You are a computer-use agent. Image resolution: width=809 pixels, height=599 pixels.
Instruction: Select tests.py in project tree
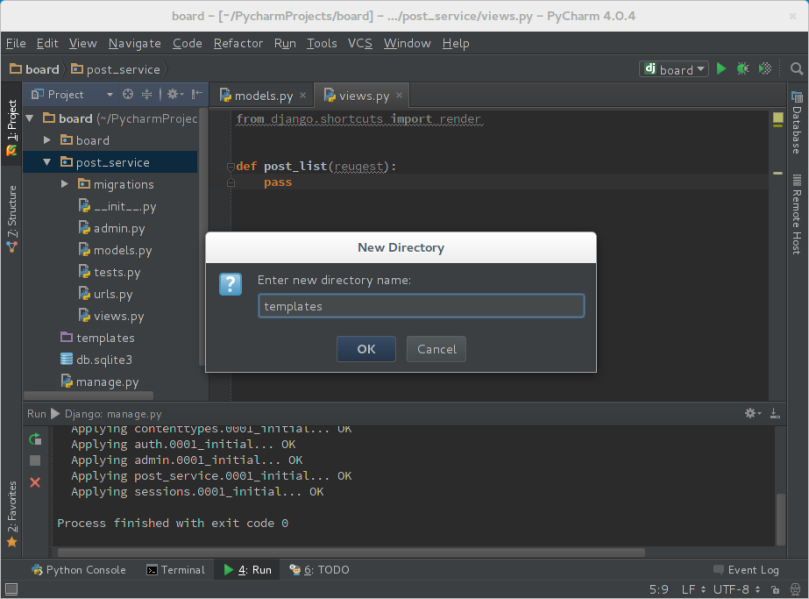pos(110,272)
